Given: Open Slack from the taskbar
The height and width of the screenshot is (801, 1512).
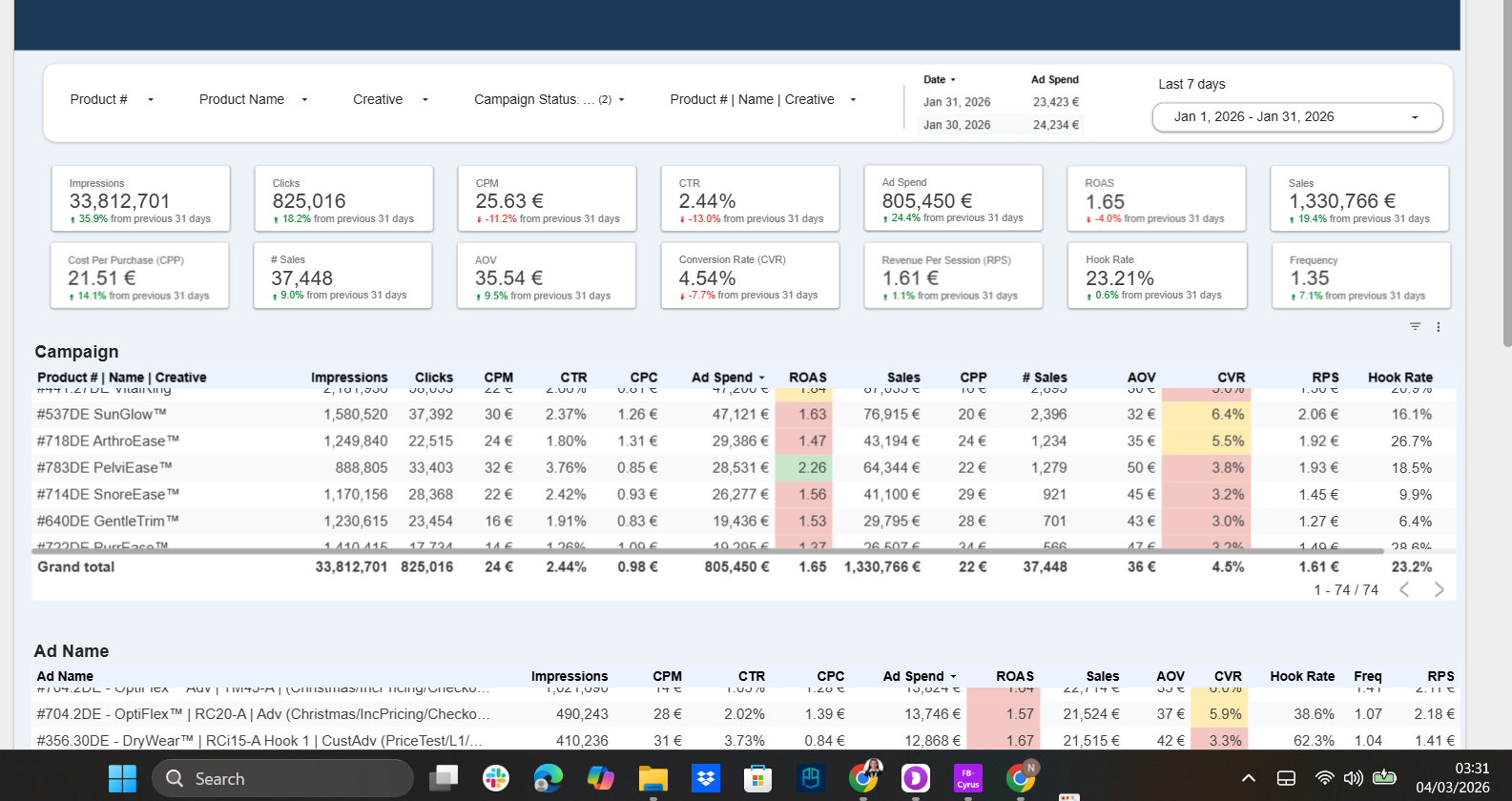Looking at the screenshot, I should 496,778.
